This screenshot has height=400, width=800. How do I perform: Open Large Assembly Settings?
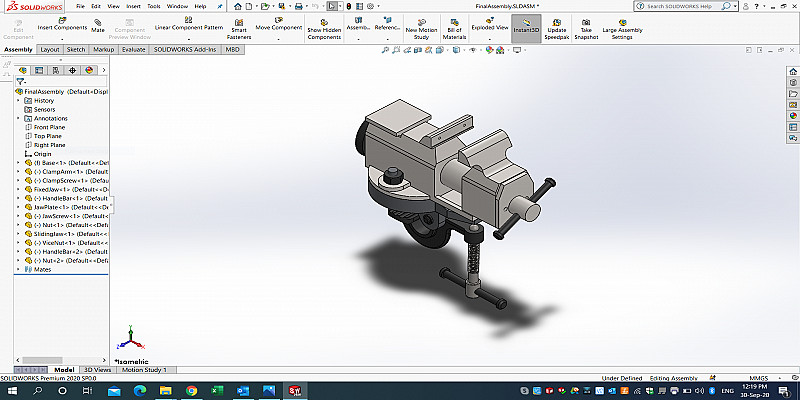point(622,21)
